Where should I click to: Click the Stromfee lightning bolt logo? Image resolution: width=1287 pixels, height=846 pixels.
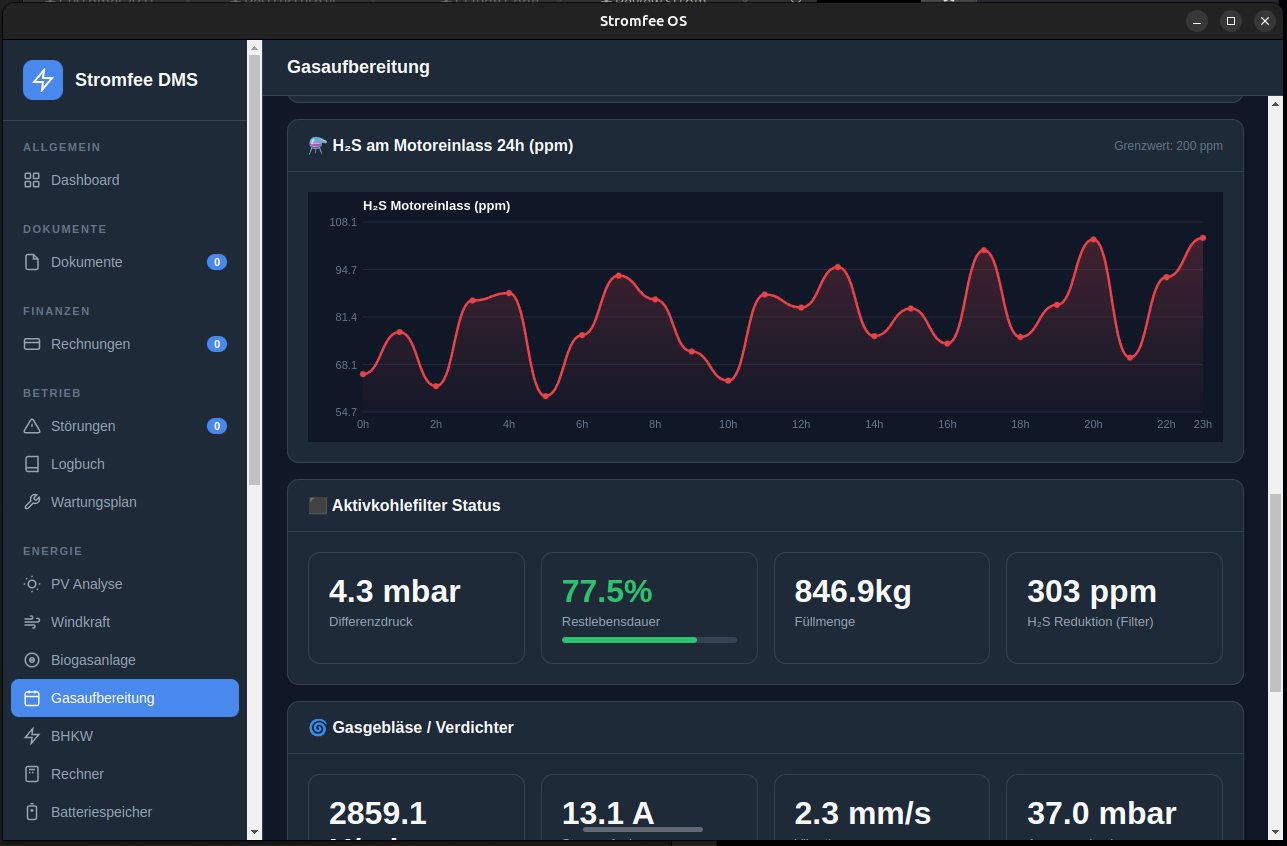click(x=43, y=80)
